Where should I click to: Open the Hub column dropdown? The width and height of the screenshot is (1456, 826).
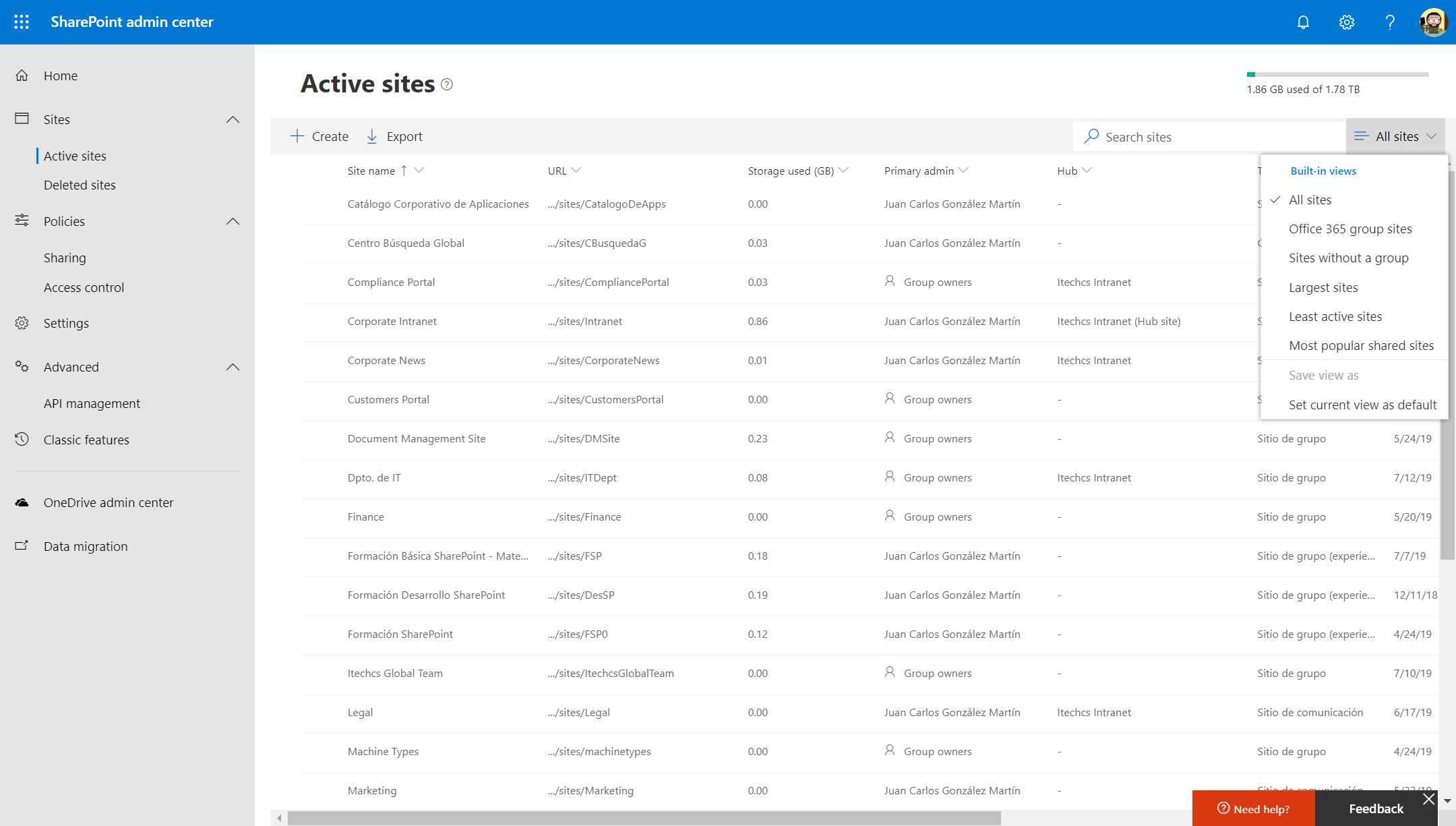[x=1088, y=171]
